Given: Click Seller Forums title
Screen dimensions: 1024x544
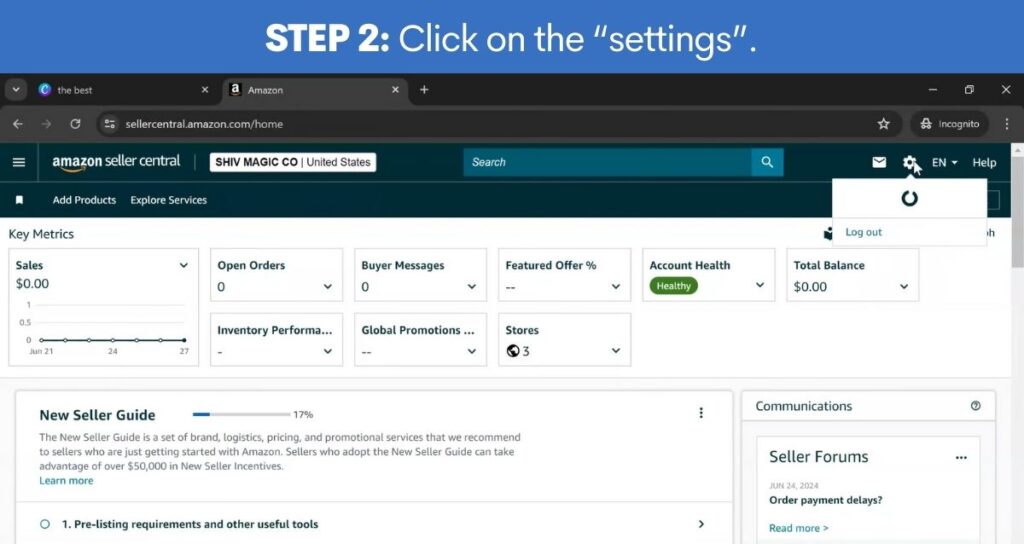Looking at the screenshot, I should pos(818,456).
